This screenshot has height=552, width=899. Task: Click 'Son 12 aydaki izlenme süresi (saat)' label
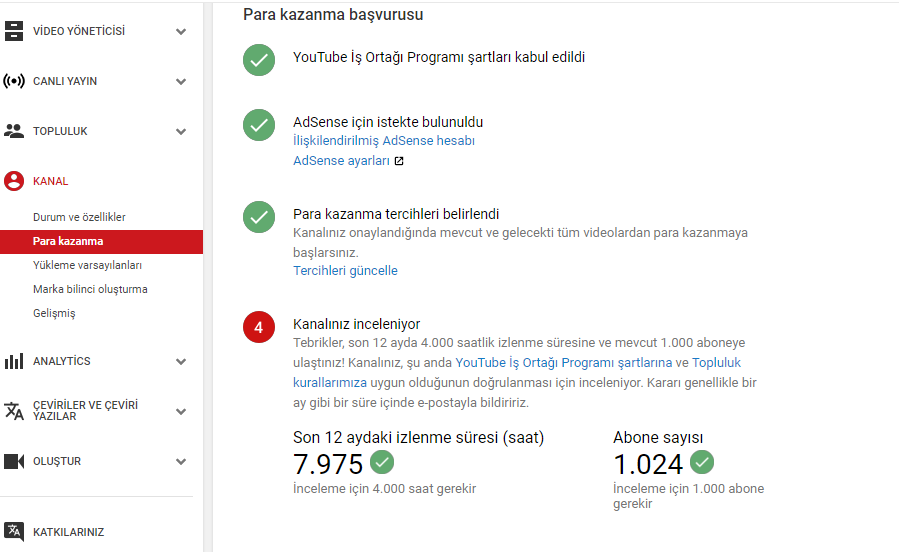click(x=419, y=437)
